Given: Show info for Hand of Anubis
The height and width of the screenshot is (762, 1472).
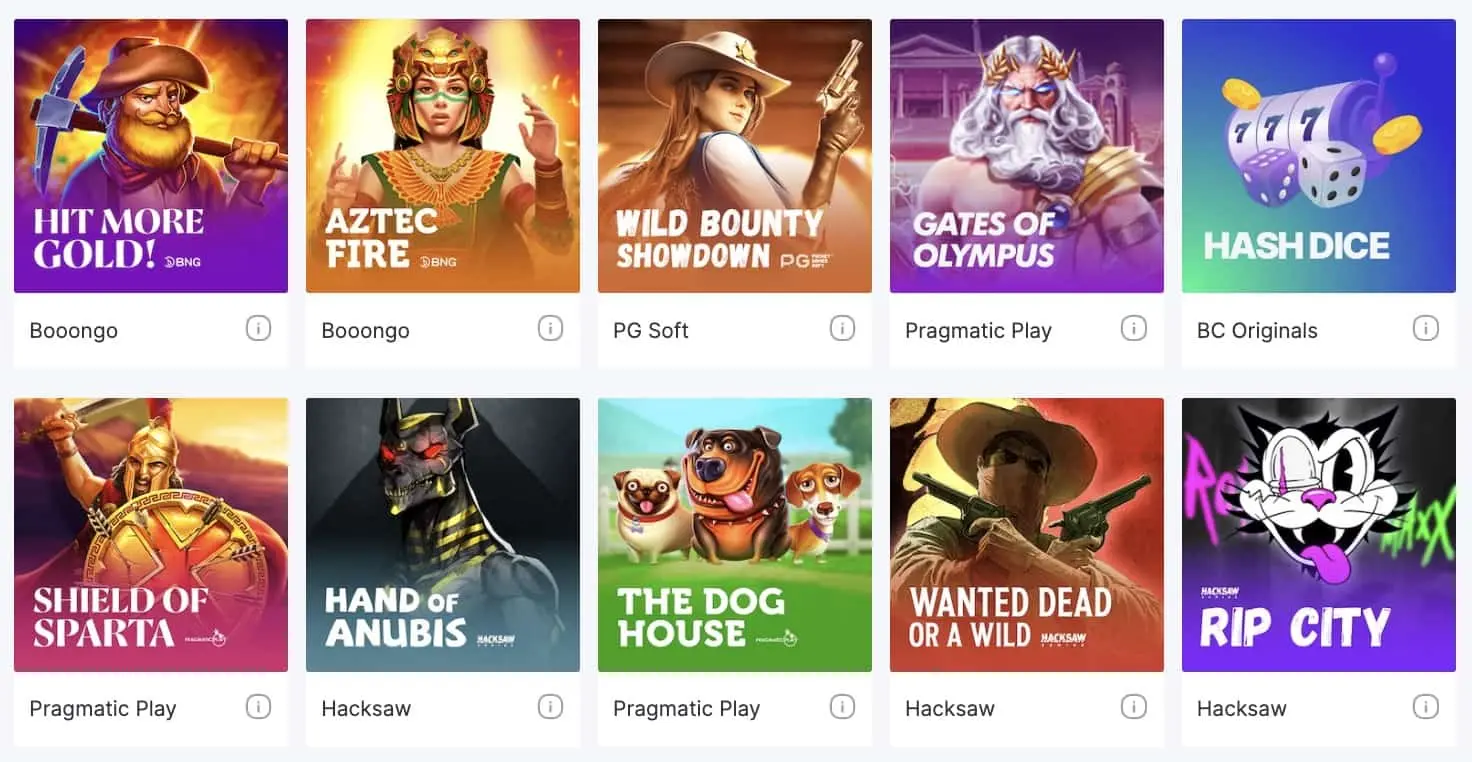Looking at the screenshot, I should (550, 707).
